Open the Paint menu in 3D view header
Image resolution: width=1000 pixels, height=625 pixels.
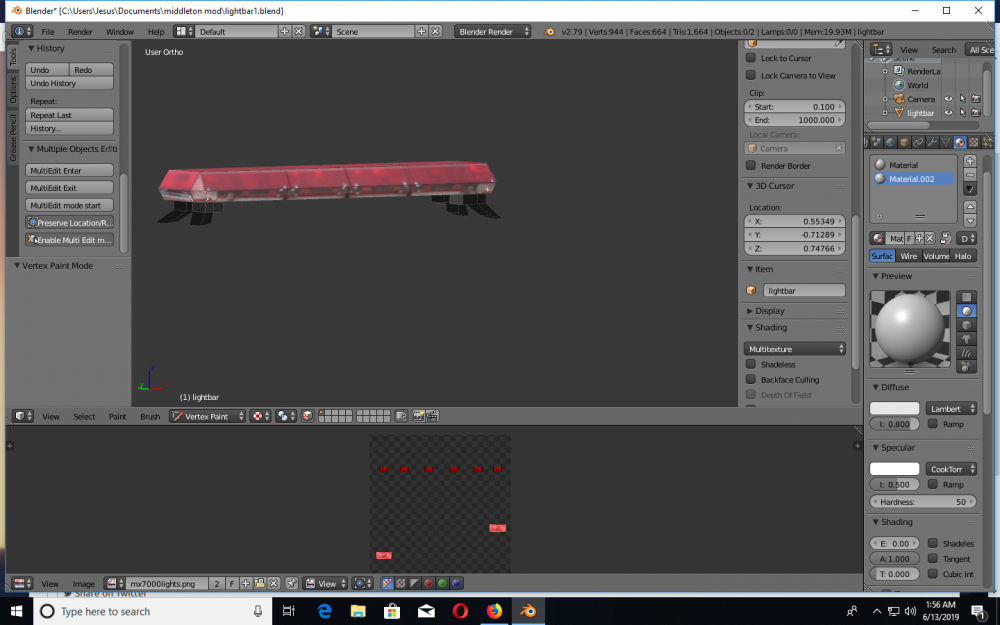(117, 416)
